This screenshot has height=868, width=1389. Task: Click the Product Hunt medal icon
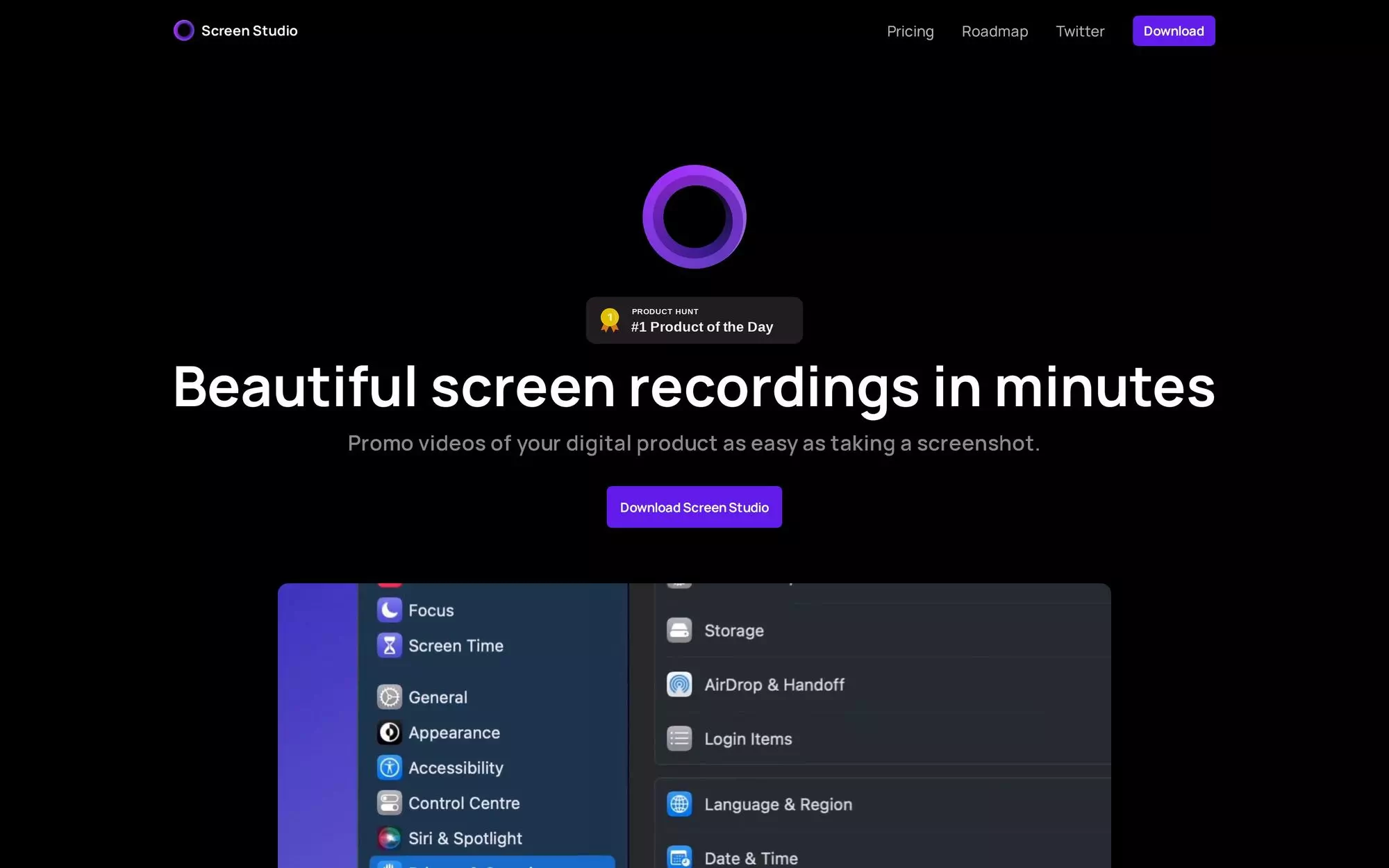(610, 320)
